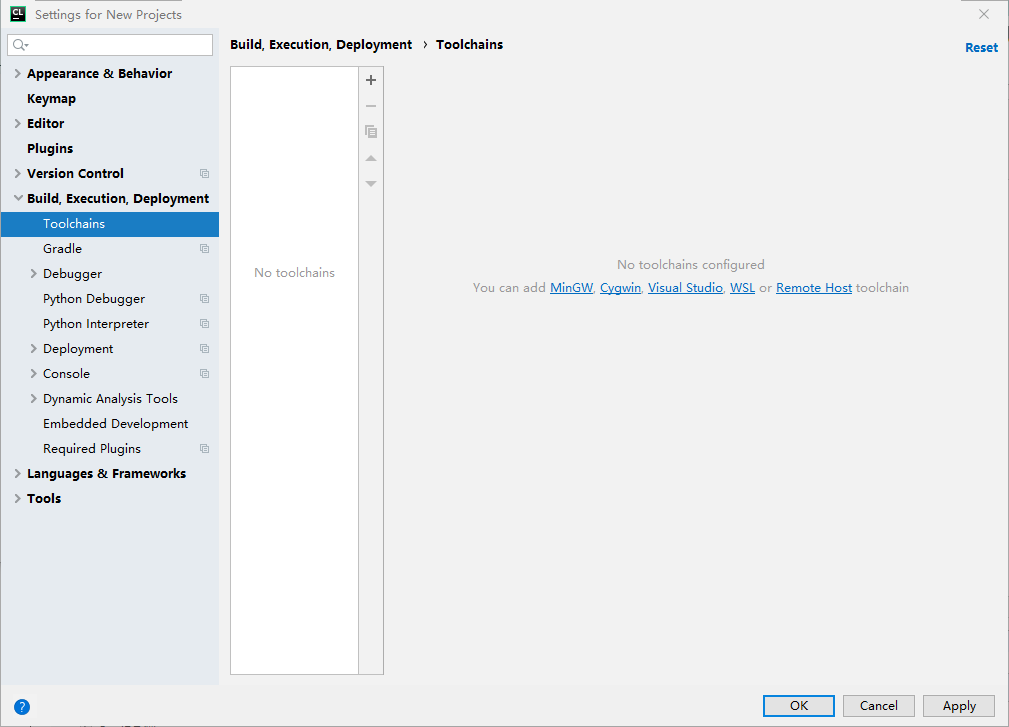Click project-level icon next to Version Control

tap(205, 174)
